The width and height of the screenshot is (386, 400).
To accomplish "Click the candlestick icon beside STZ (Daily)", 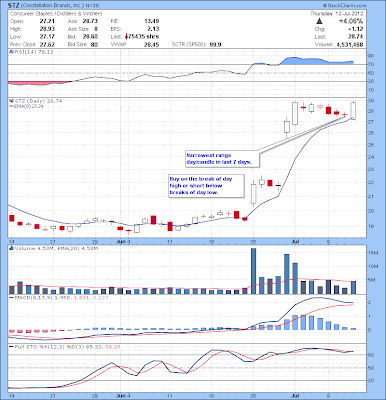I will coord(10,101).
